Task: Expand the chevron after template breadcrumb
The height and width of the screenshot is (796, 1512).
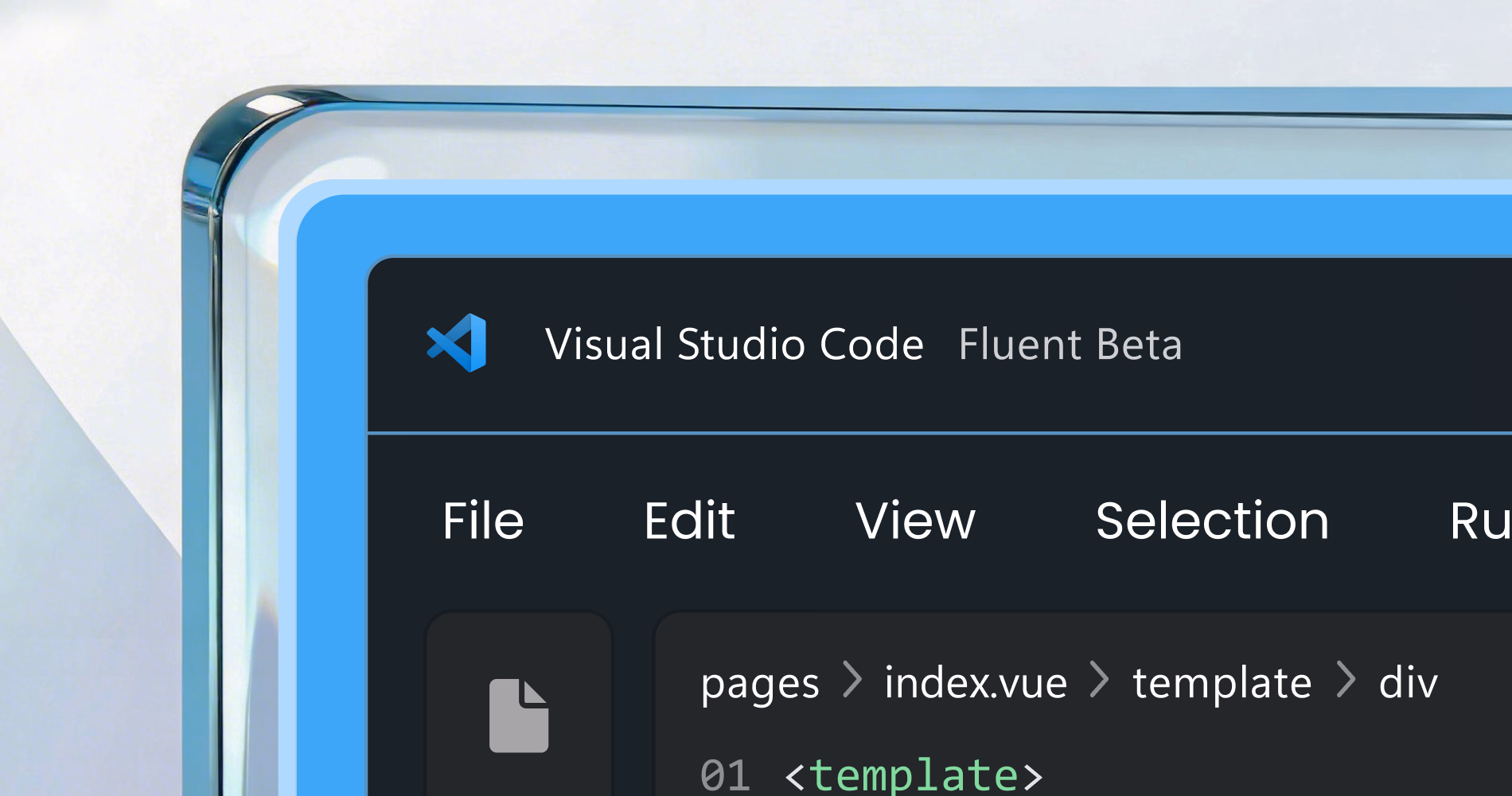Action: pyautogui.click(x=1346, y=679)
